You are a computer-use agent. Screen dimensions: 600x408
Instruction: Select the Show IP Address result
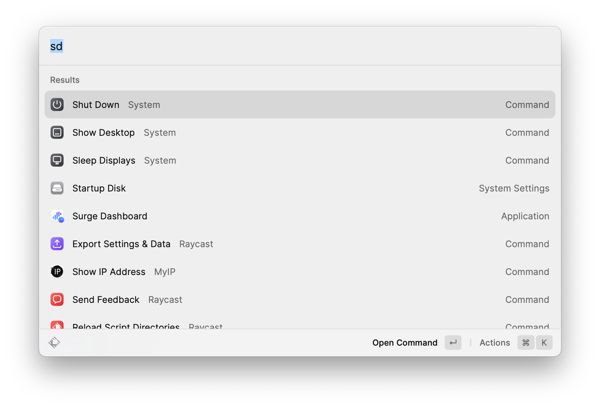tap(300, 271)
